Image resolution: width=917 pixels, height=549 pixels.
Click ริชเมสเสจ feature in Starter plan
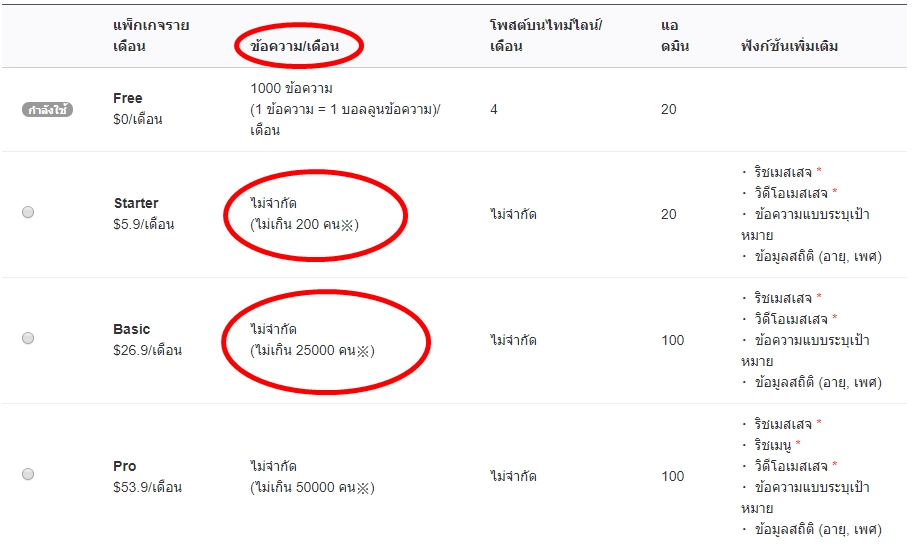pos(780,172)
